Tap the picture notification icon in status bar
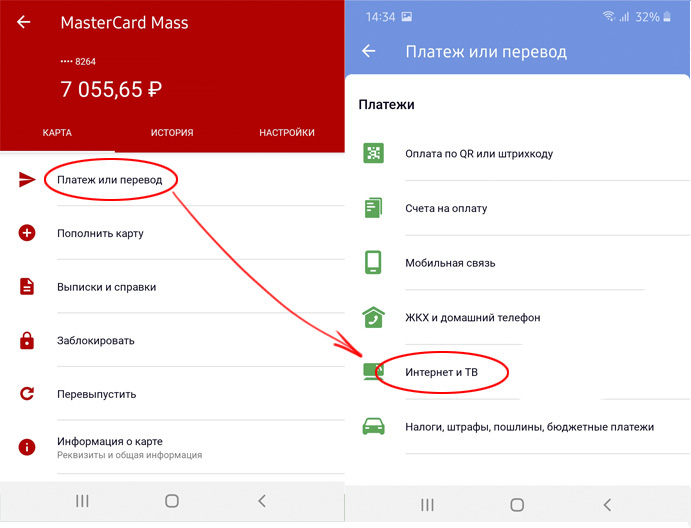The image size is (691, 528). coord(407,17)
